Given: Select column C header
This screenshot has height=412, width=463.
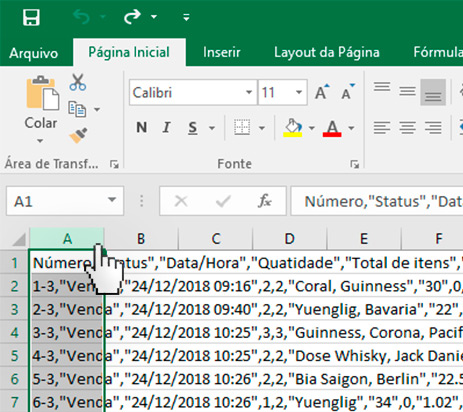Looking at the screenshot, I should (x=216, y=239).
